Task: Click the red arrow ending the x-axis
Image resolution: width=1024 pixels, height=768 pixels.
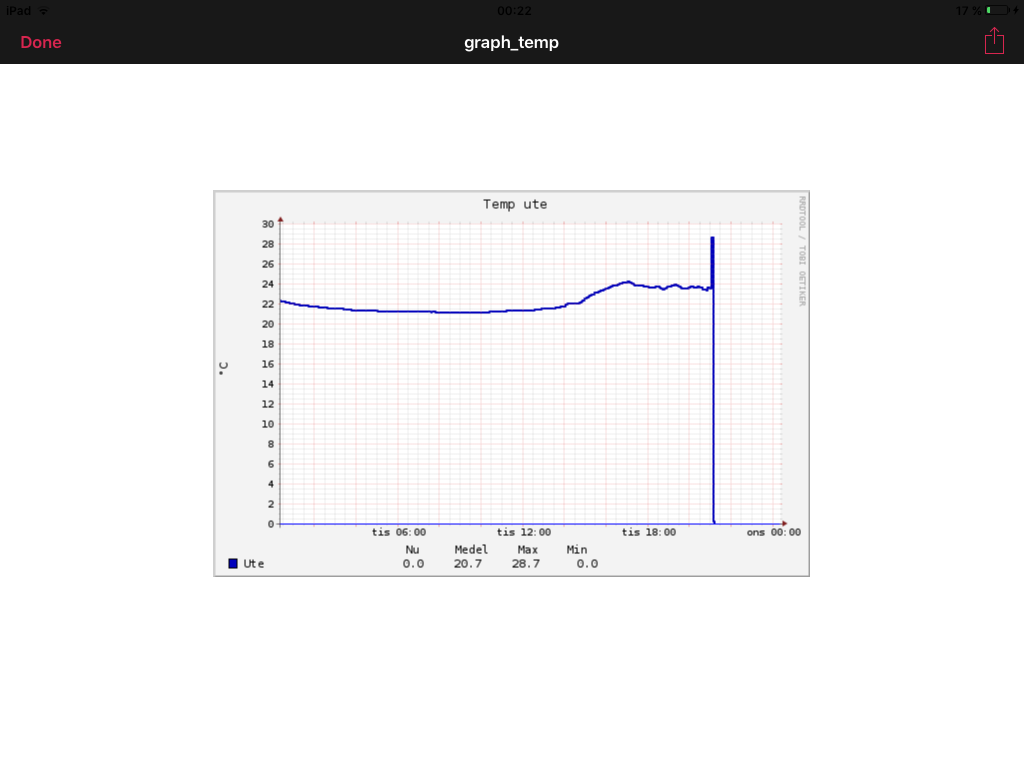Action: [x=784, y=523]
